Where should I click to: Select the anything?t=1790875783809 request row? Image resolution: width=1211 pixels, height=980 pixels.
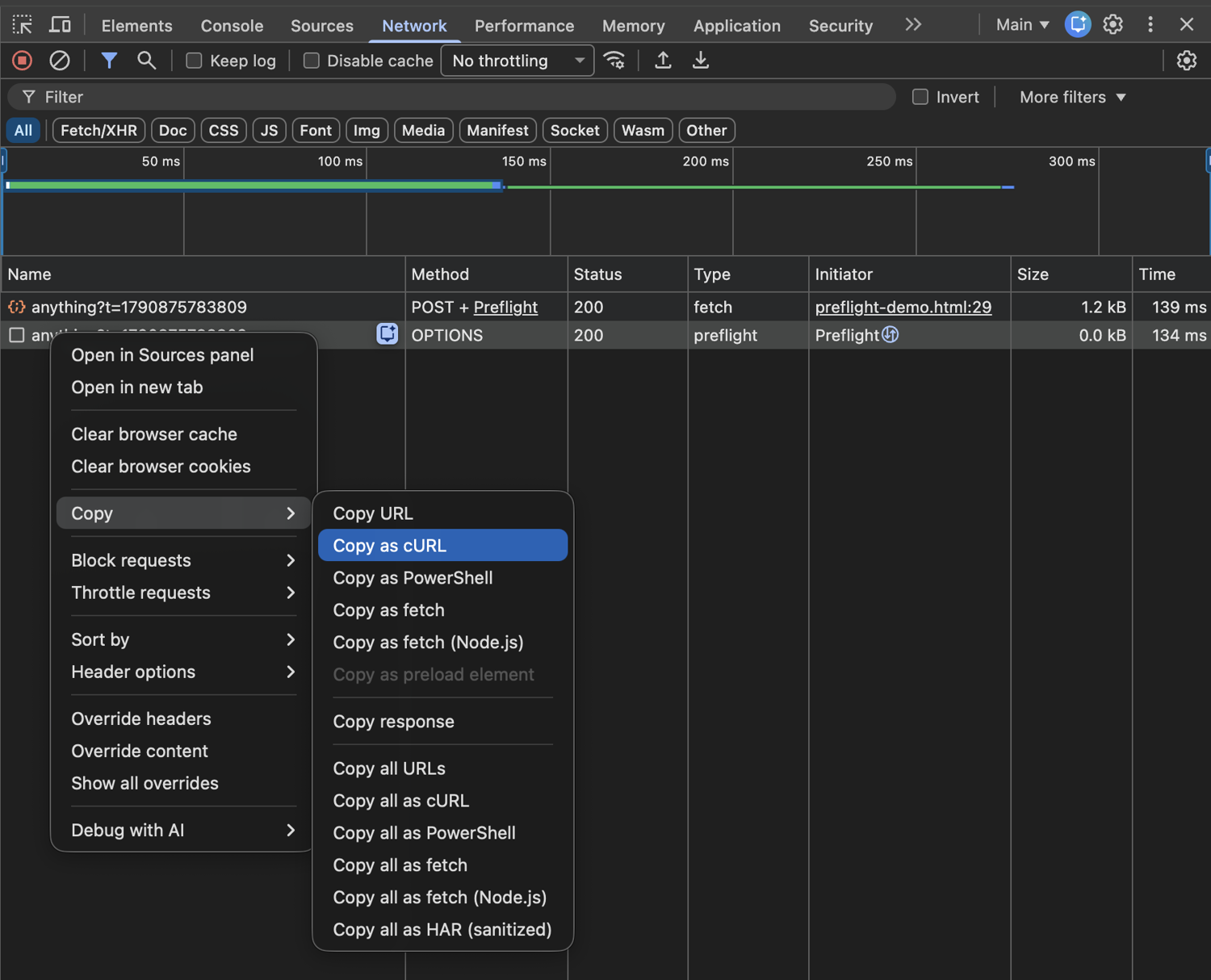[x=605, y=307]
